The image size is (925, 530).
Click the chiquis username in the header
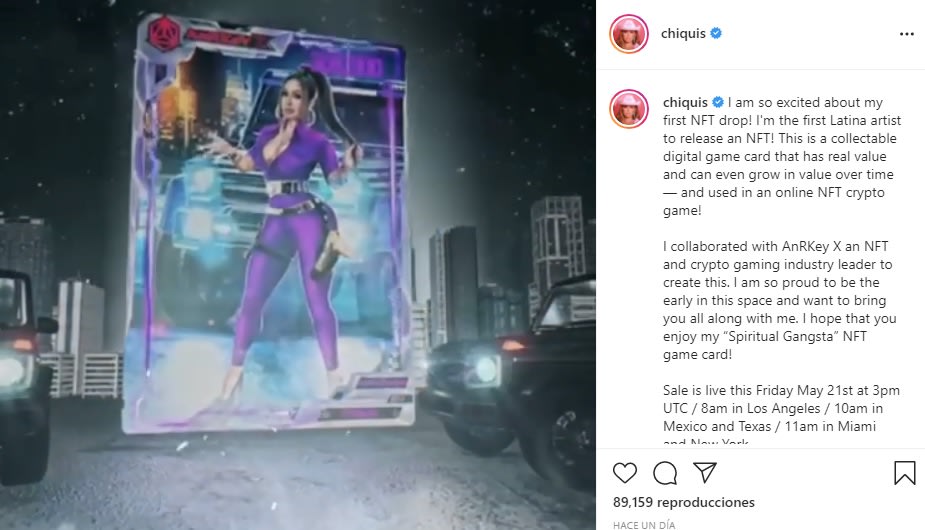coord(683,33)
